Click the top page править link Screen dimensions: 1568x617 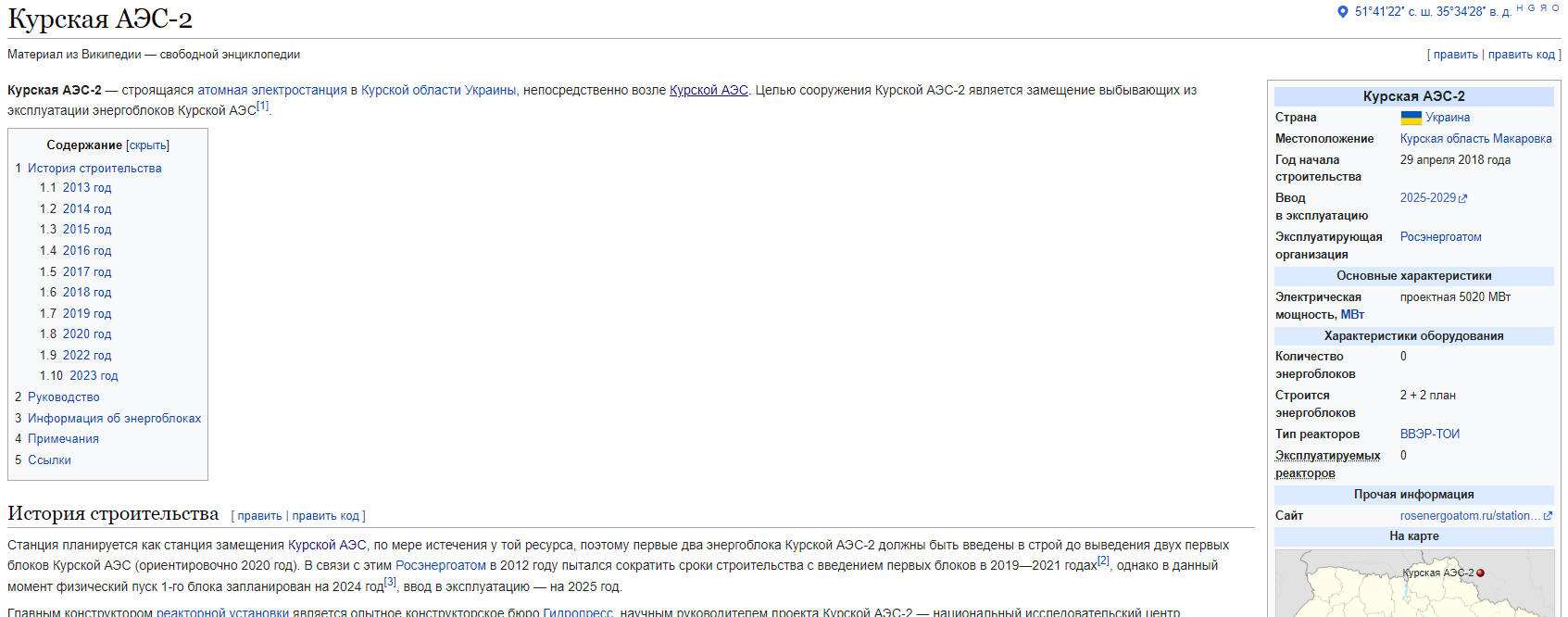pyautogui.click(x=1455, y=55)
